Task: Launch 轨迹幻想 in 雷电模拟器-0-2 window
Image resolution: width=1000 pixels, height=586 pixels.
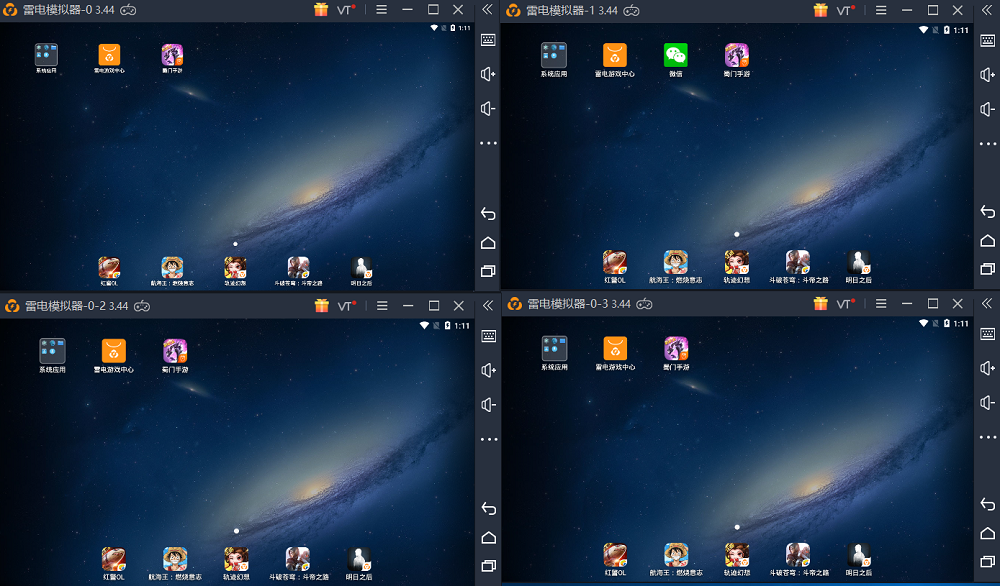Action: [236, 559]
